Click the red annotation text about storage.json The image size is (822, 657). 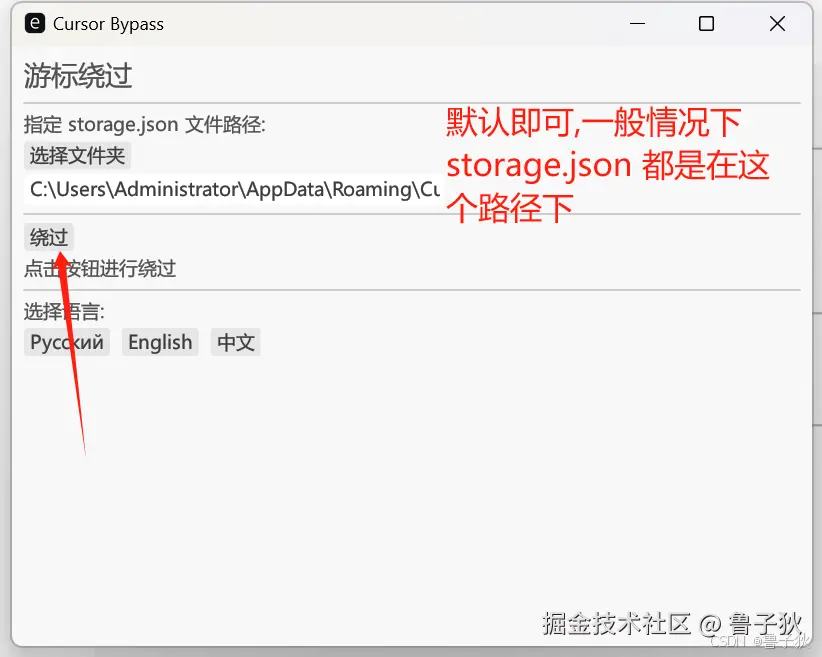pos(606,164)
